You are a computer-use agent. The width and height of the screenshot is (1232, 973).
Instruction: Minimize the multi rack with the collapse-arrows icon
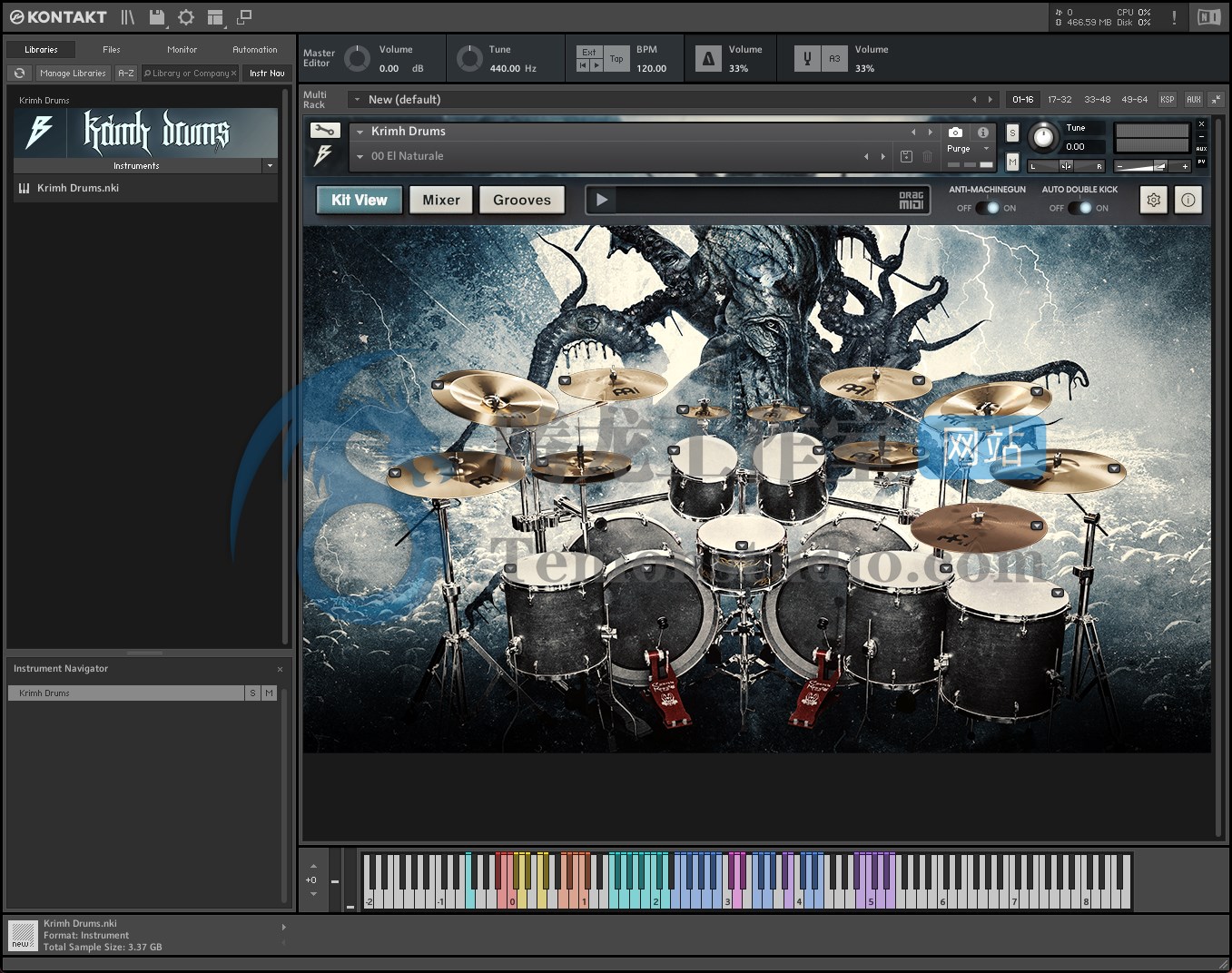click(1216, 100)
